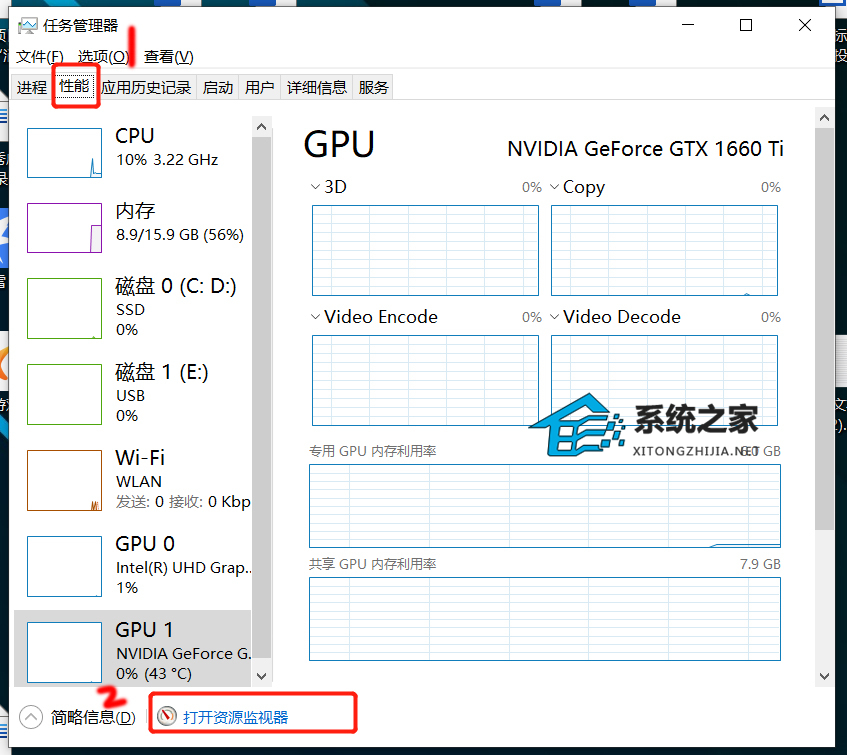Viewport: 847px width, 755px height.
Task: Select the GPU 0 graph thumbnail
Action: (64, 566)
